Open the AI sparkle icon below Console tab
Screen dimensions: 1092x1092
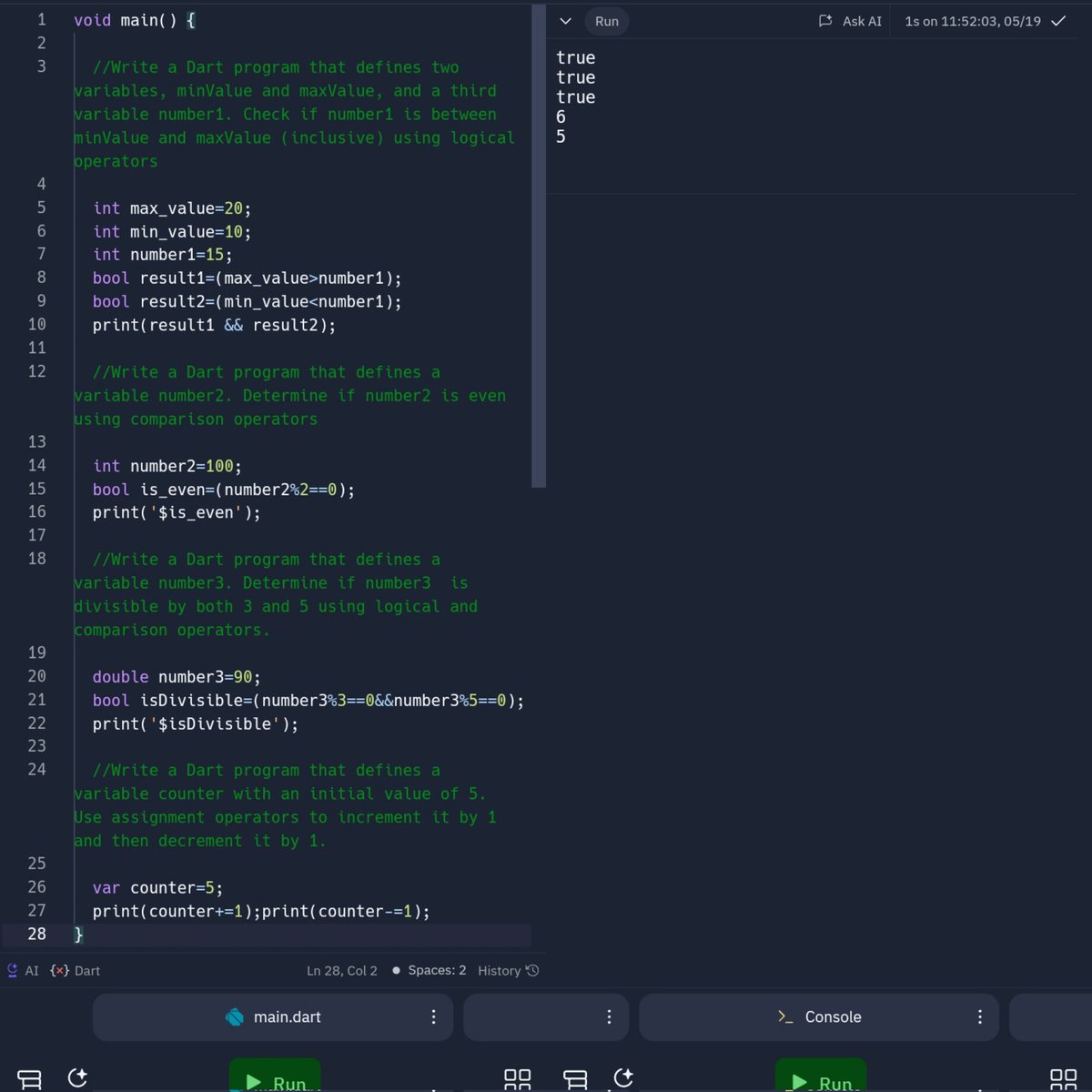click(x=623, y=1078)
